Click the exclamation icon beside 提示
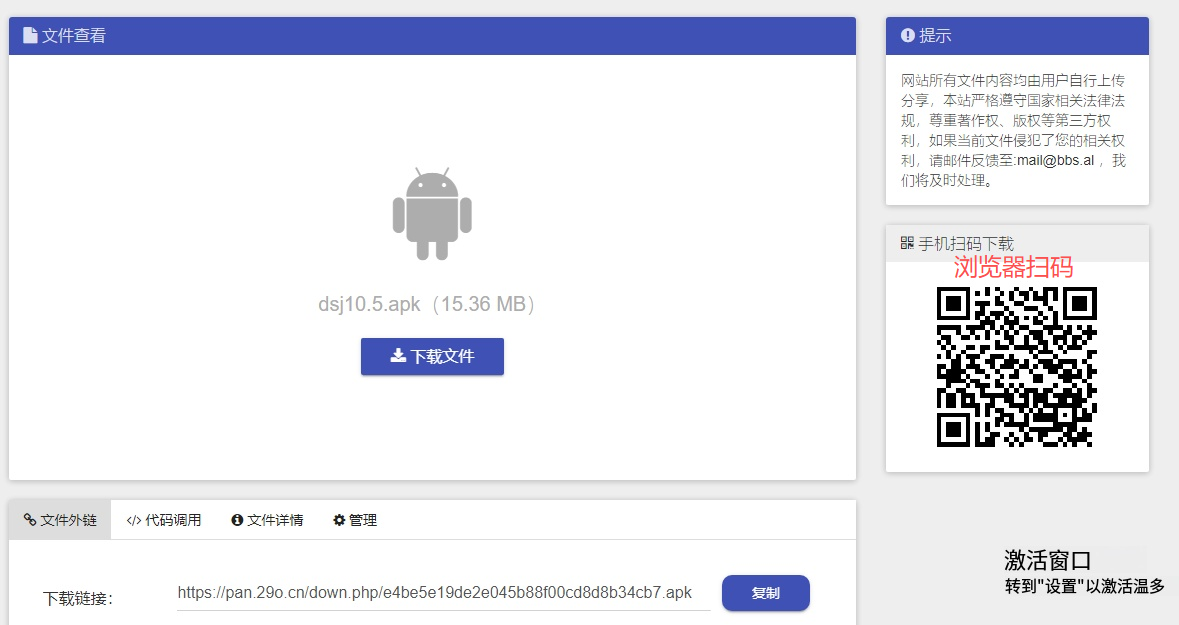This screenshot has height=625, width=1179. click(x=908, y=36)
